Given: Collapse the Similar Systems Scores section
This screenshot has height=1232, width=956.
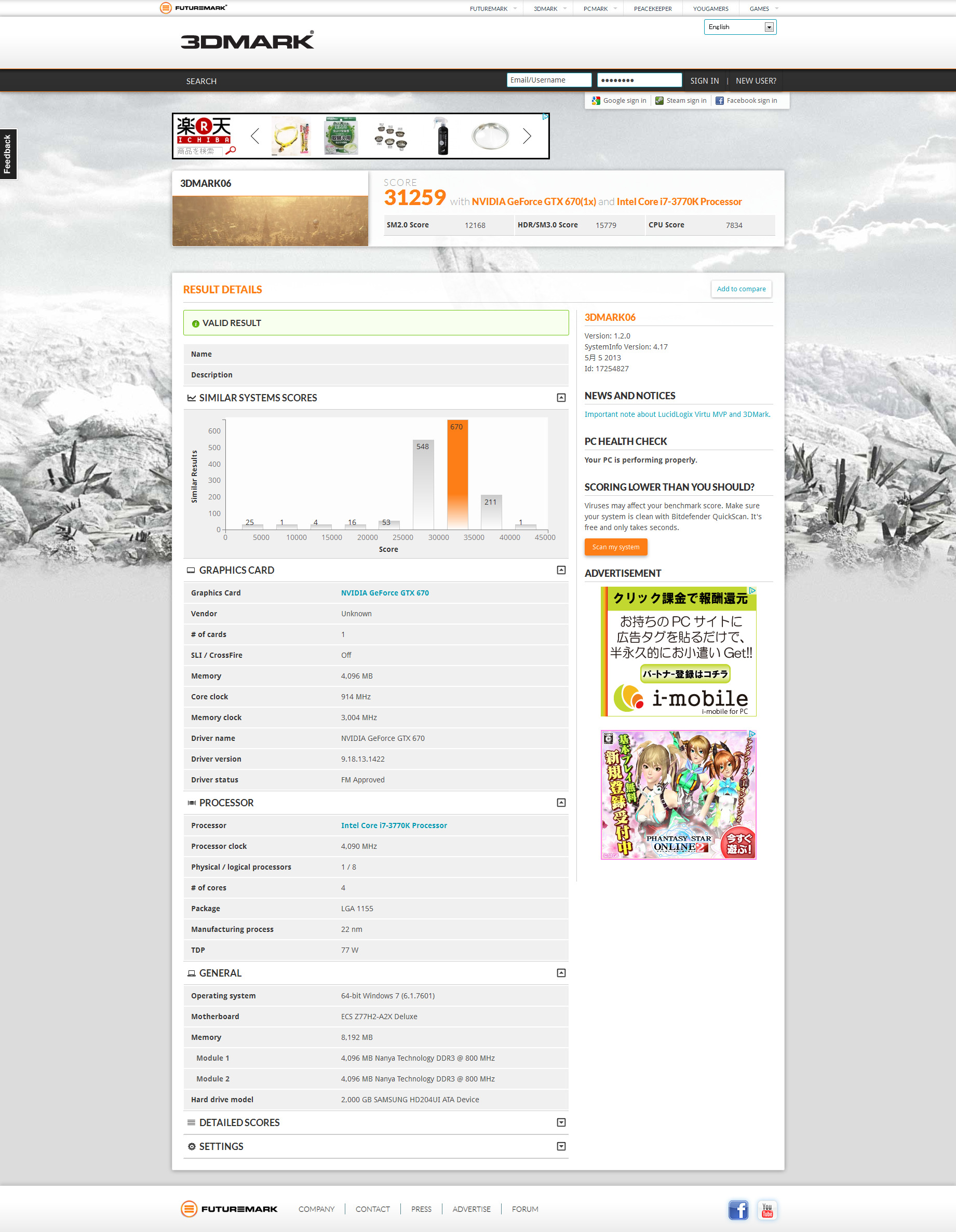Looking at the screenshot, I should coord(561,398).
